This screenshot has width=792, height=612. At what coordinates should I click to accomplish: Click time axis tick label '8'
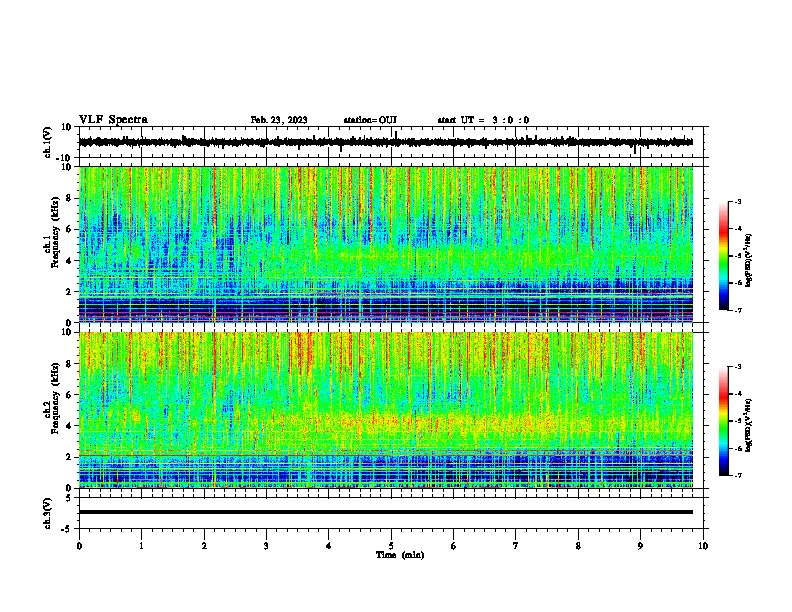click(x=578, y=546)
